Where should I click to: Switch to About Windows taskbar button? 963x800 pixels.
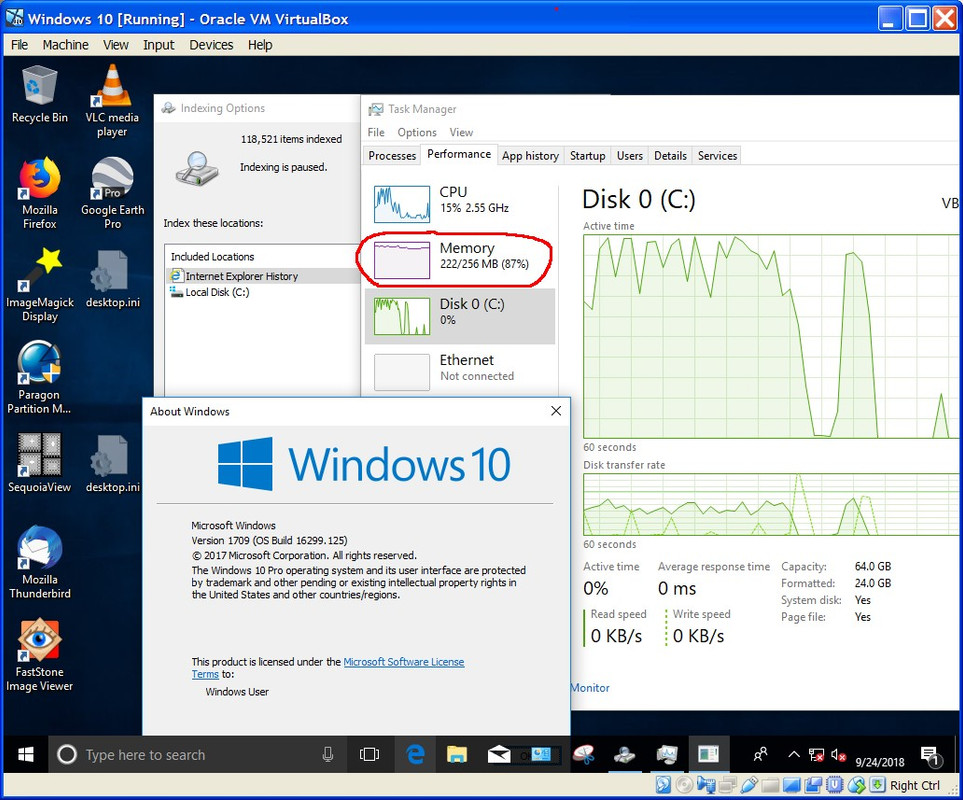pos(708,755)
